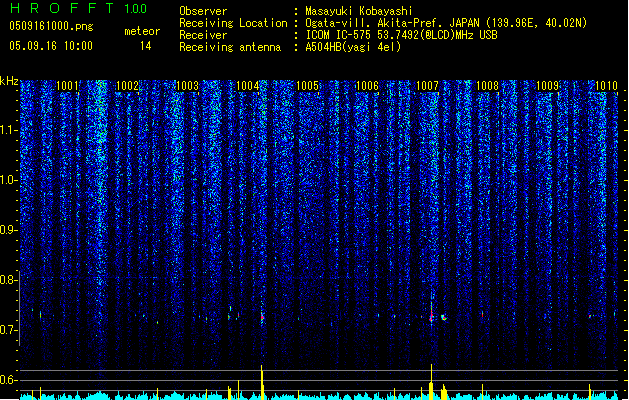Click the 'Observer' field label
This screenshot has height=400, width=629.
[203, 11]
